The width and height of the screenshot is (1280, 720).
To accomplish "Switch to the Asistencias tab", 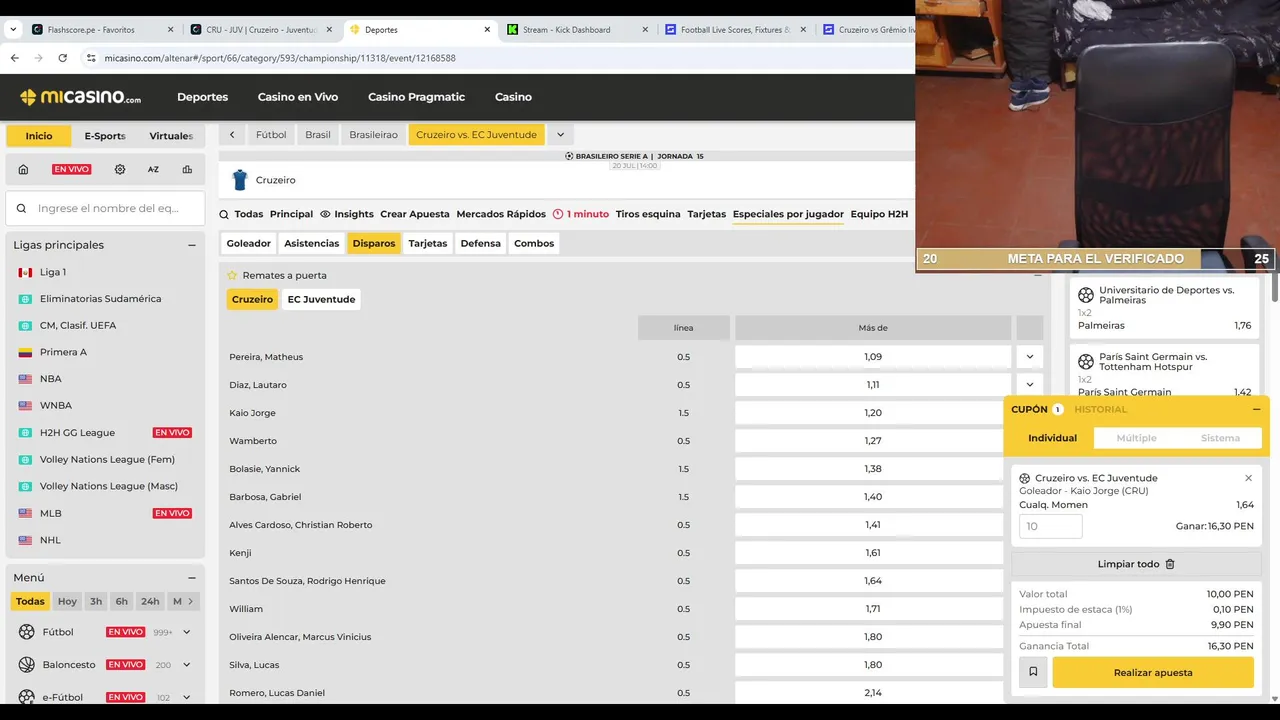I will coord(311,243).
